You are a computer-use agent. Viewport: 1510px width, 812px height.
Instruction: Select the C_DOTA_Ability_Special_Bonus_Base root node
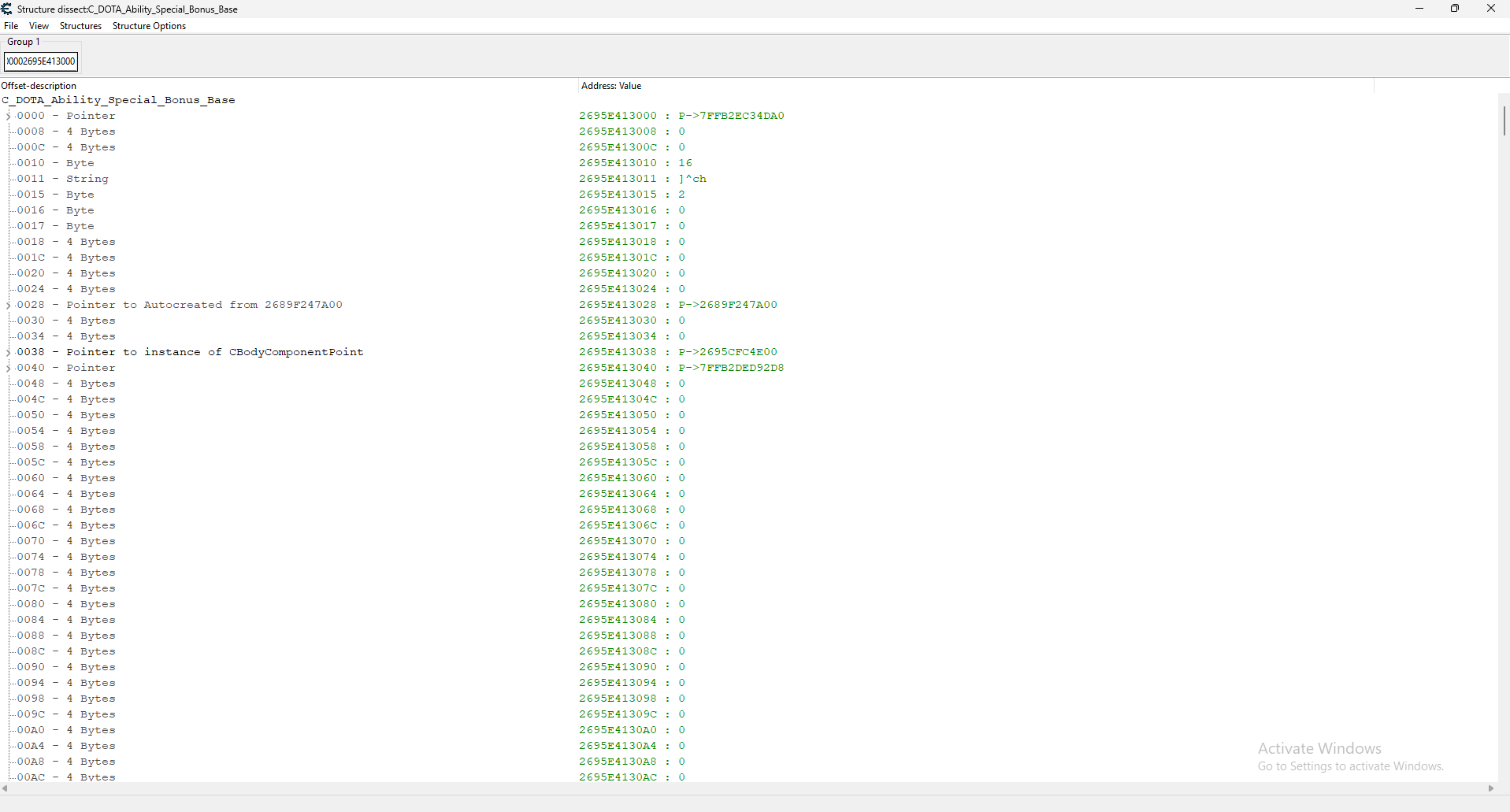pos(118,100)
